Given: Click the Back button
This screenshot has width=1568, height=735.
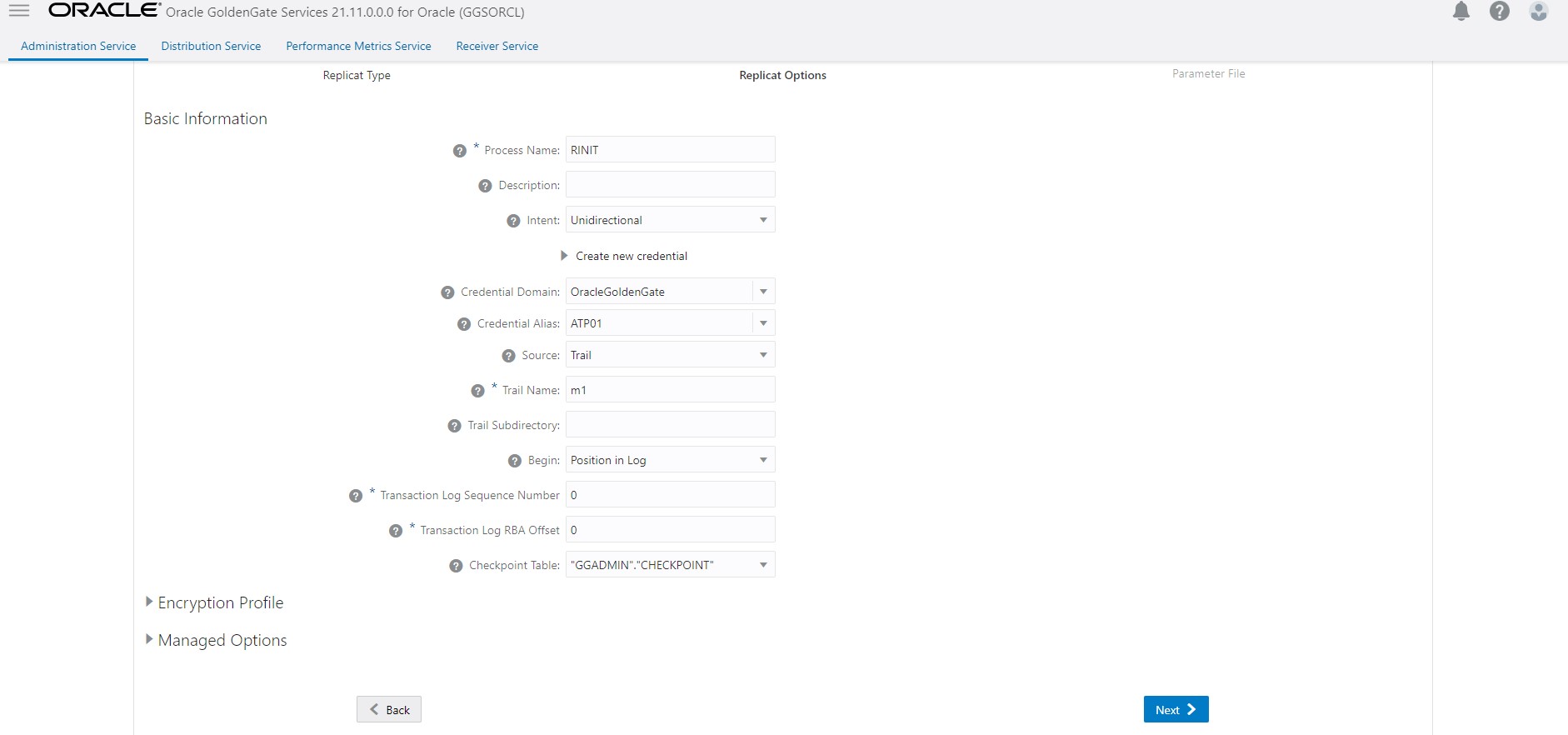Looking at the screenshot, I should [389, 709].
